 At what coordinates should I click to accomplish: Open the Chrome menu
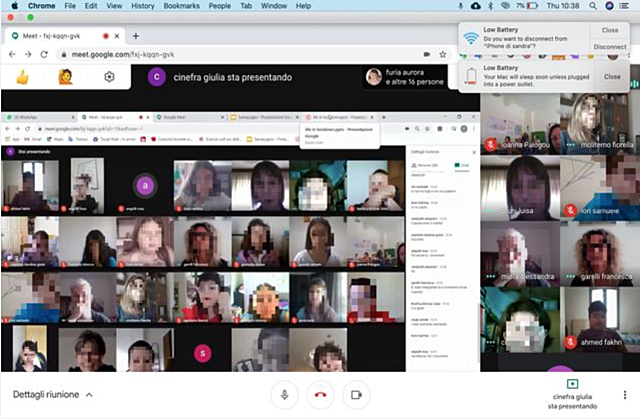[42, 6]
